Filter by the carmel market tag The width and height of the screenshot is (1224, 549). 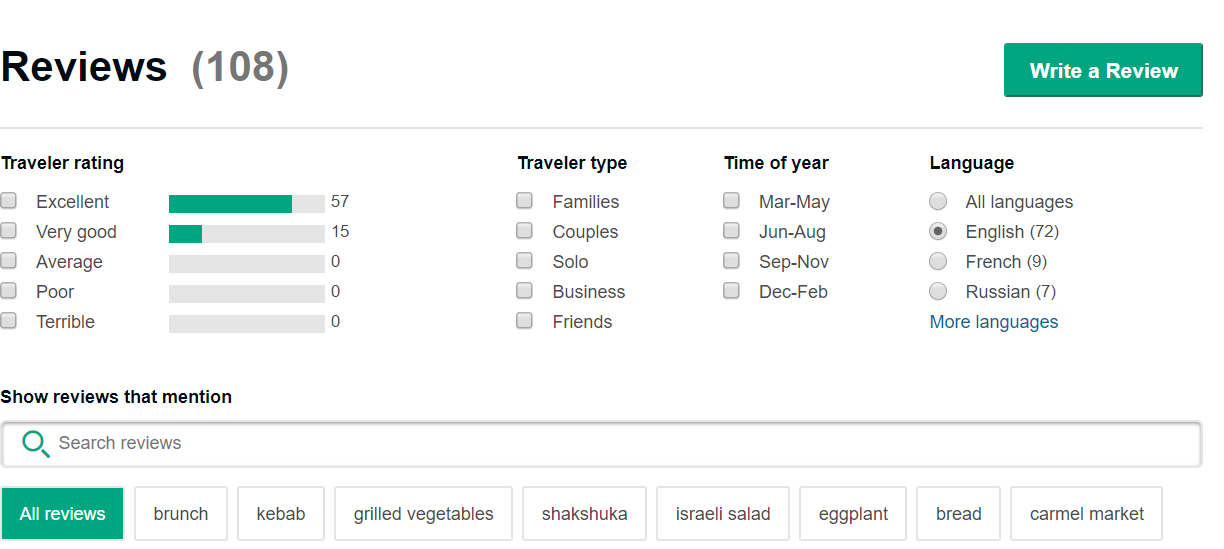[x=1086, y=514]
